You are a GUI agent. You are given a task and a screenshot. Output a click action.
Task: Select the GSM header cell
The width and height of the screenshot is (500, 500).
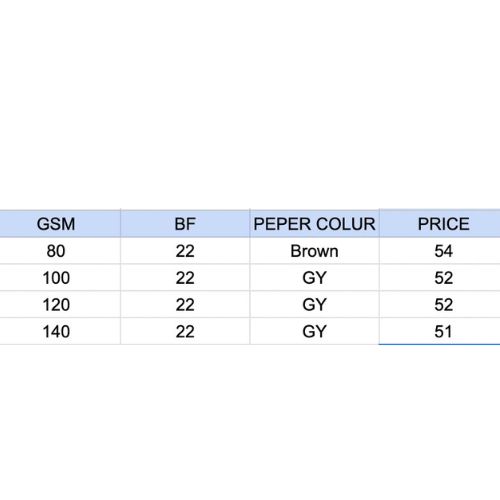[x=60, y=224]
